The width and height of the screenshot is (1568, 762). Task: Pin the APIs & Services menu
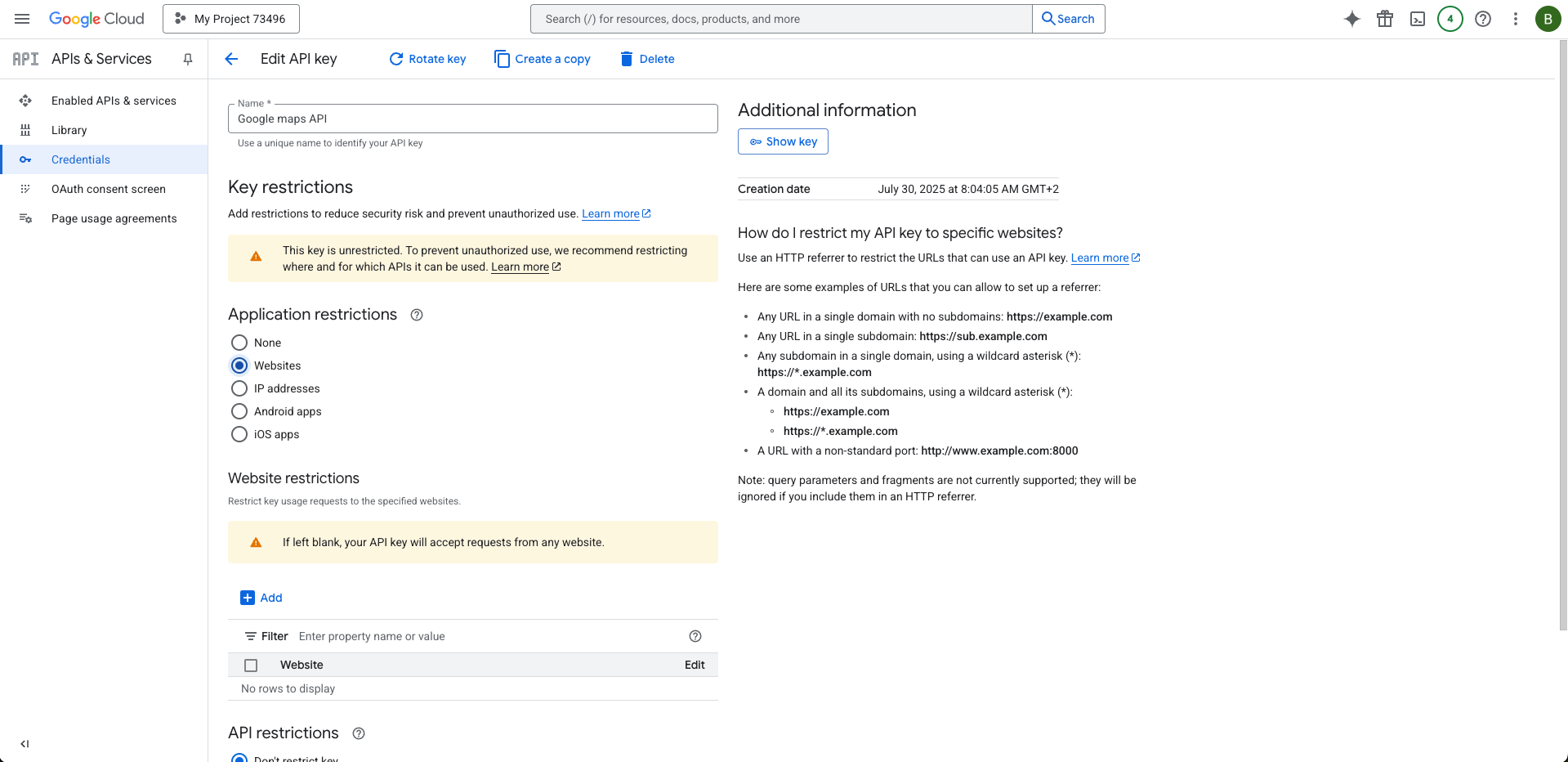click(188, 59)
